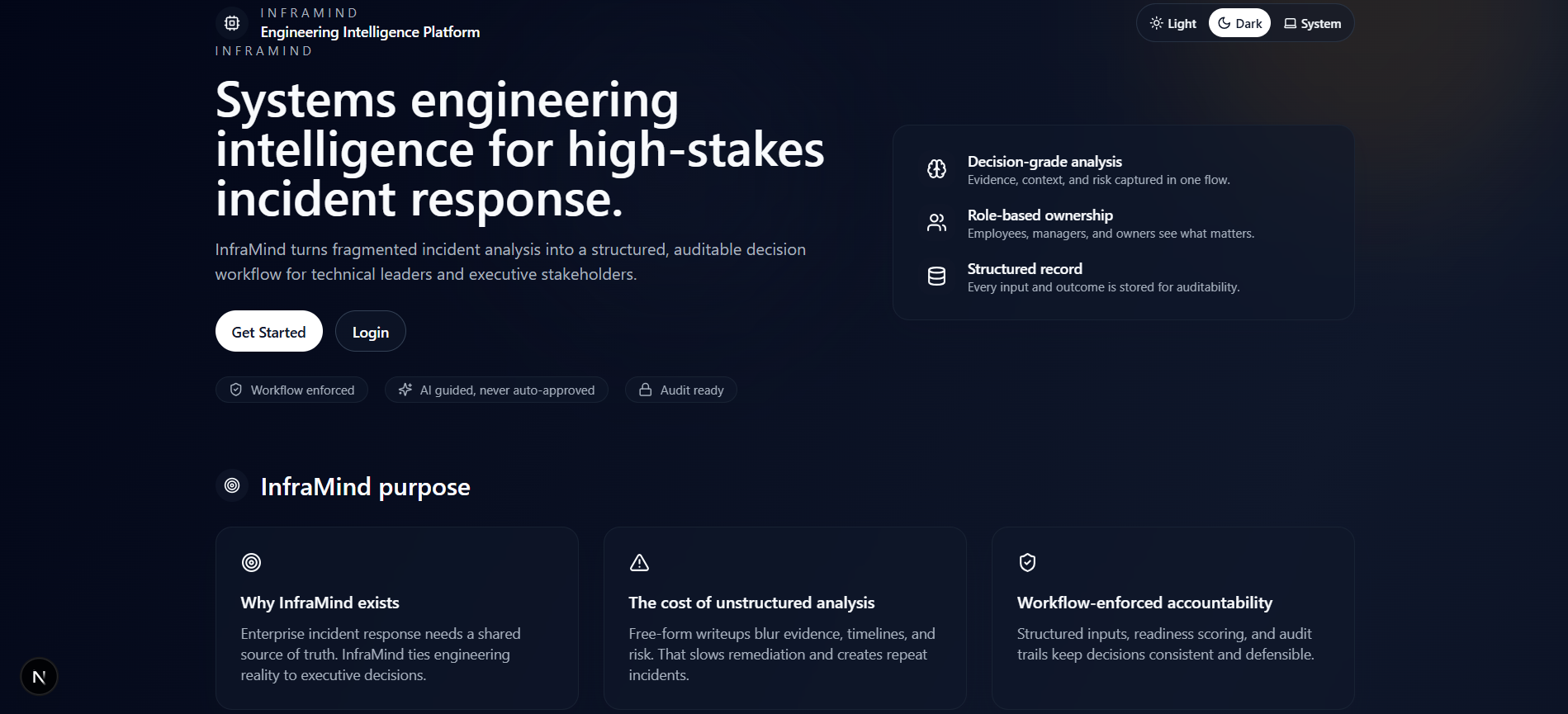Click the InfraMind purpose section heading
This screenshot has height=714, width=1568.
click(366, 487)
